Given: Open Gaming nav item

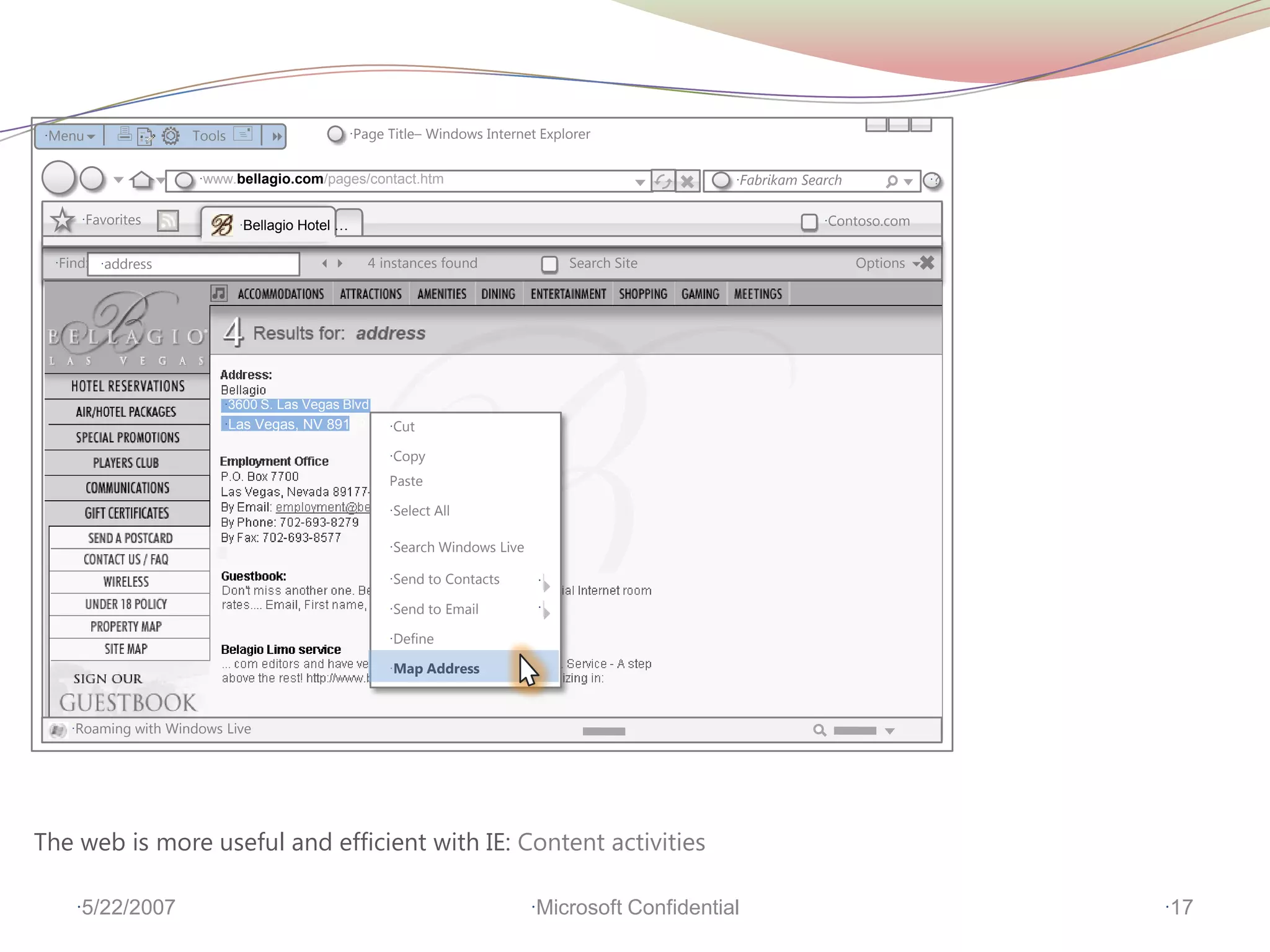Looking at the screenshot, I should pyautogui.click(x=700, y=294).
